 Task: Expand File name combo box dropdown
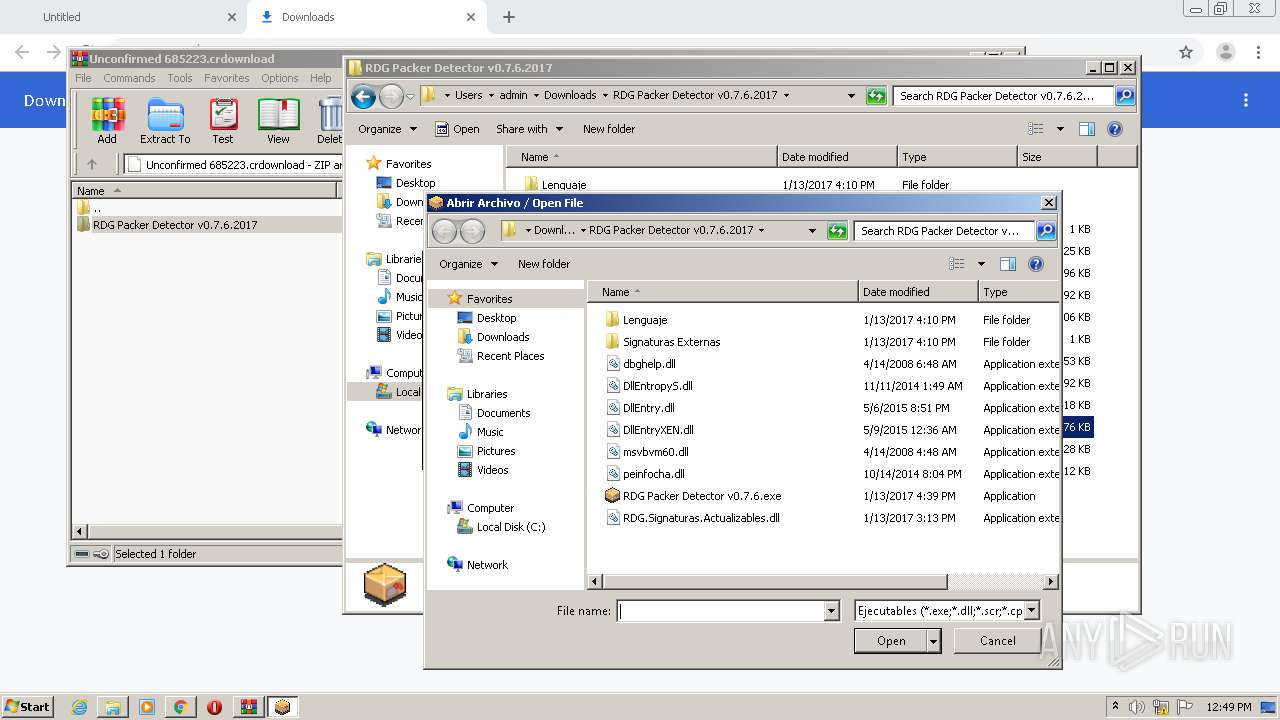[x=831, y=611]
